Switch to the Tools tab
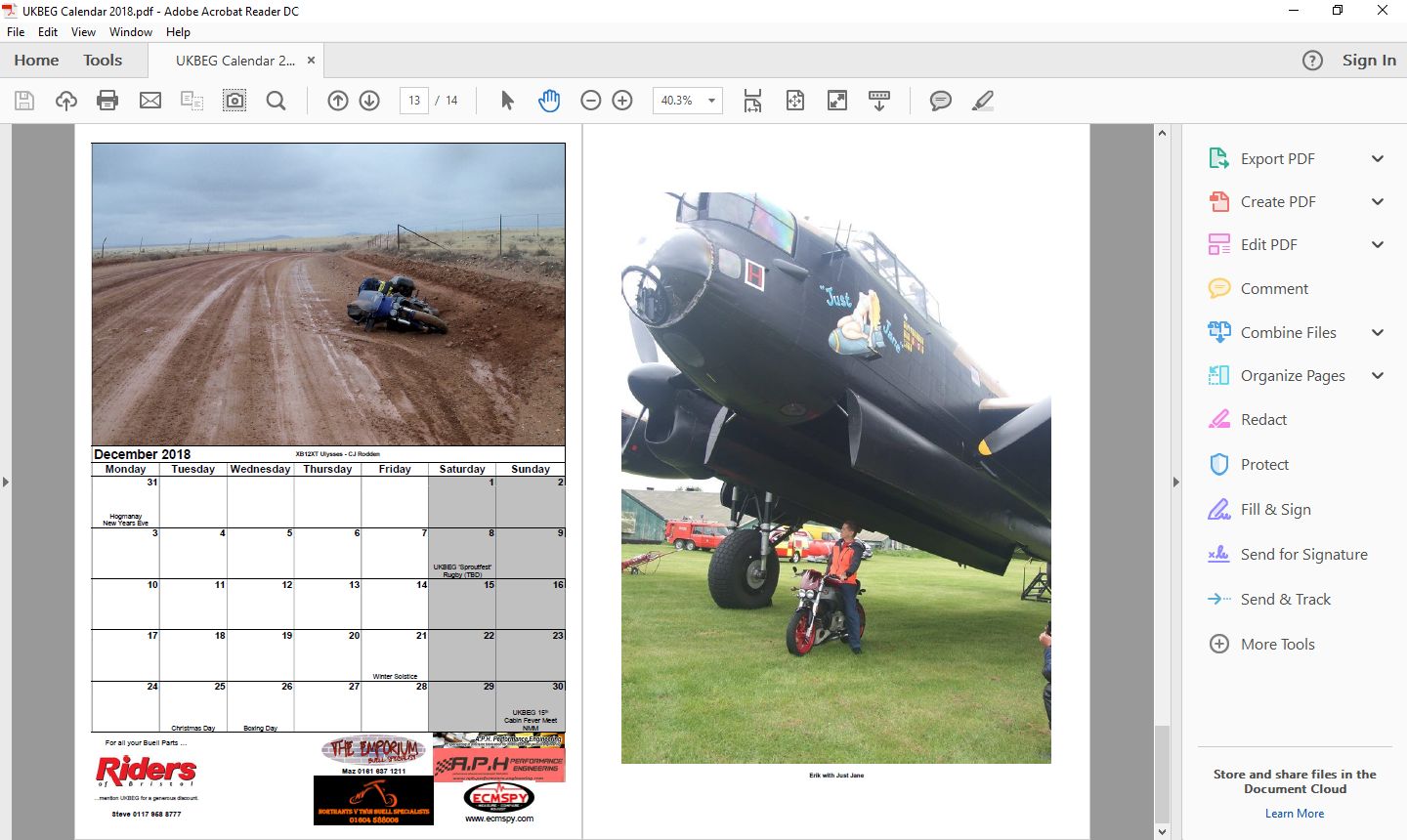The image size is (1407, 840). point(103,61)
